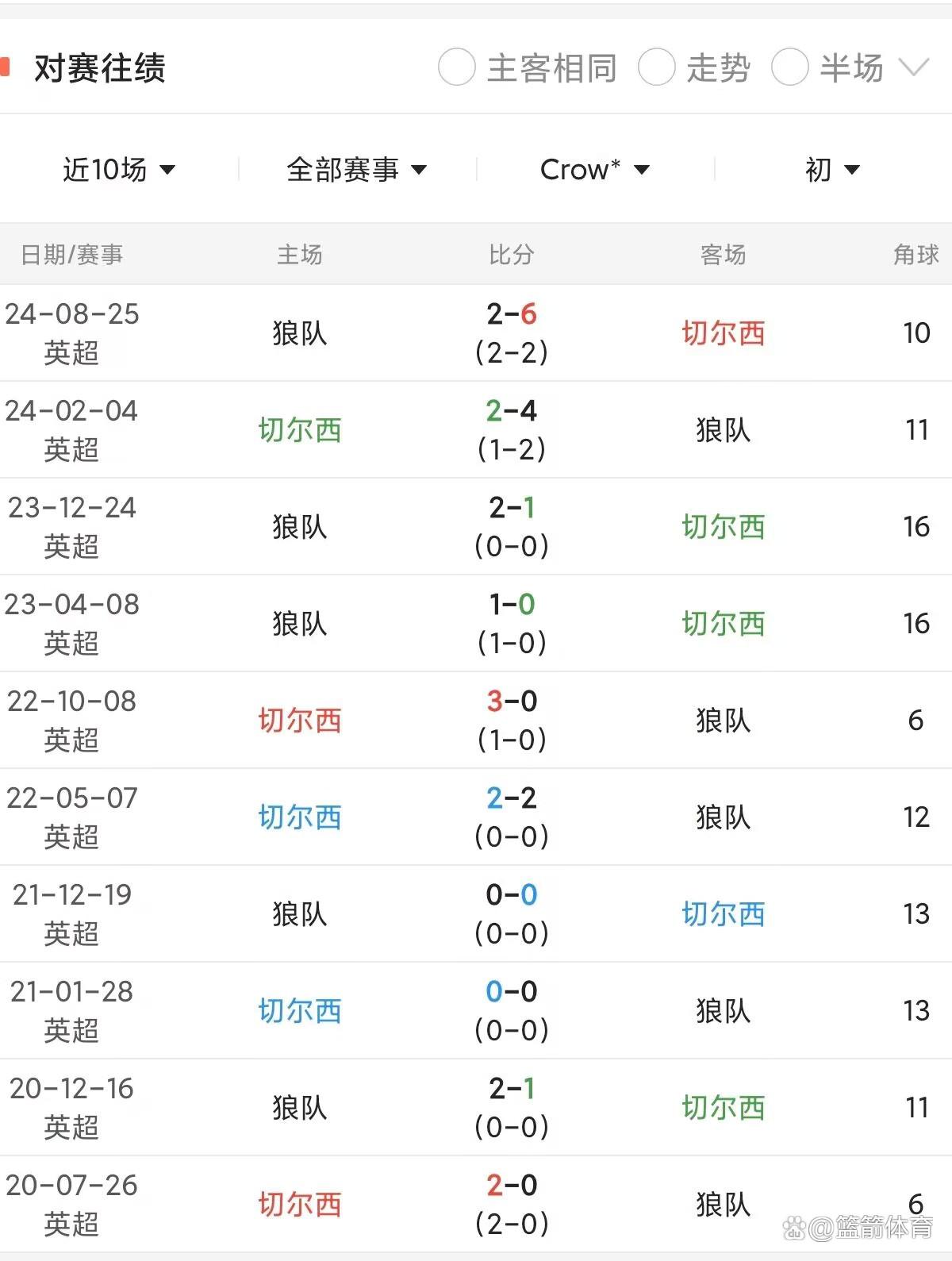Expand the chevron next to 半场
This screenshot has height=1261, width=952.
pos(914,65)
